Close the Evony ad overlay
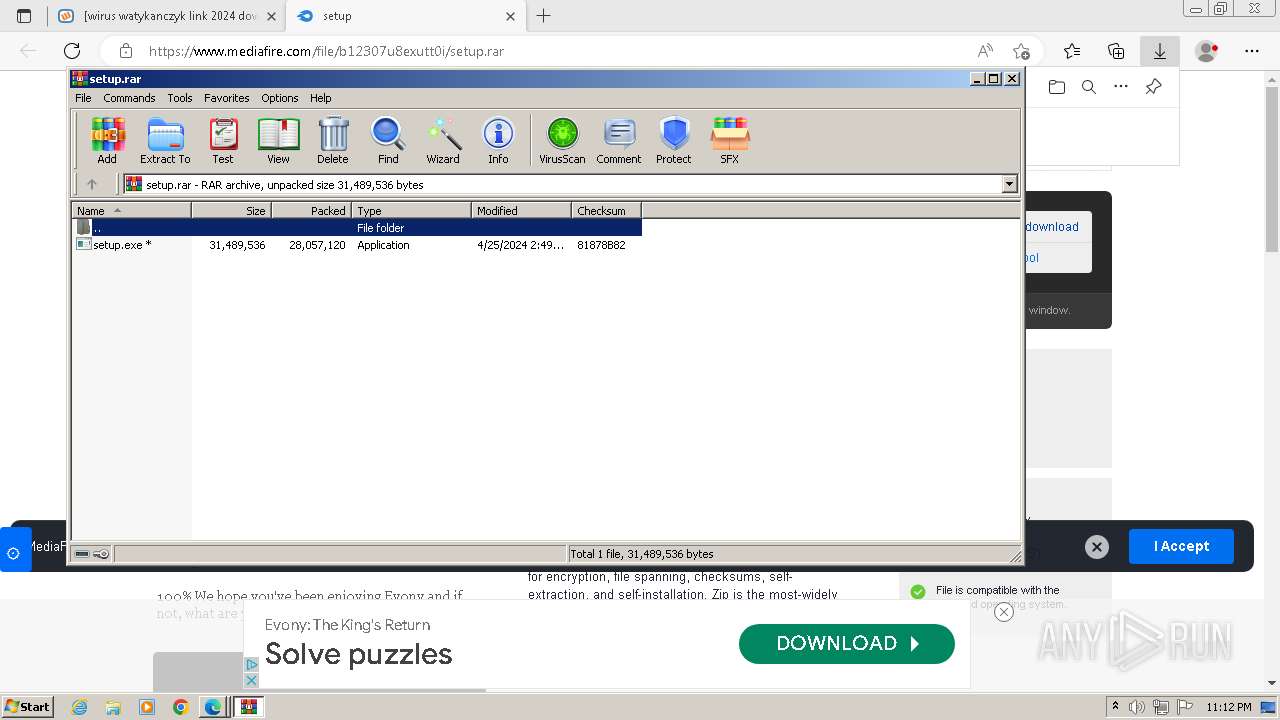1280x720 pixels. pos(1004,612)
